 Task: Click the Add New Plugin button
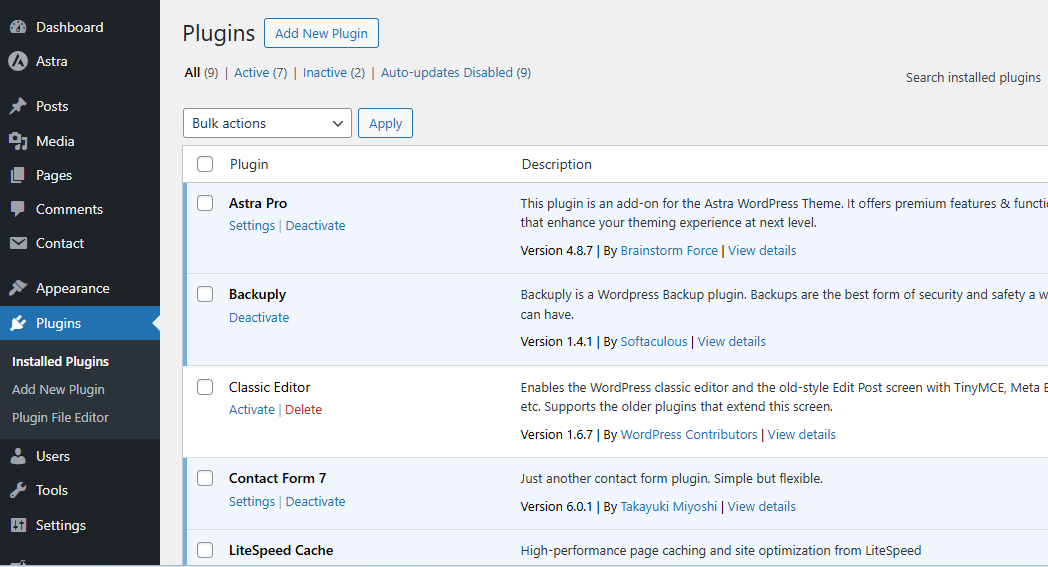click(321, 33)
